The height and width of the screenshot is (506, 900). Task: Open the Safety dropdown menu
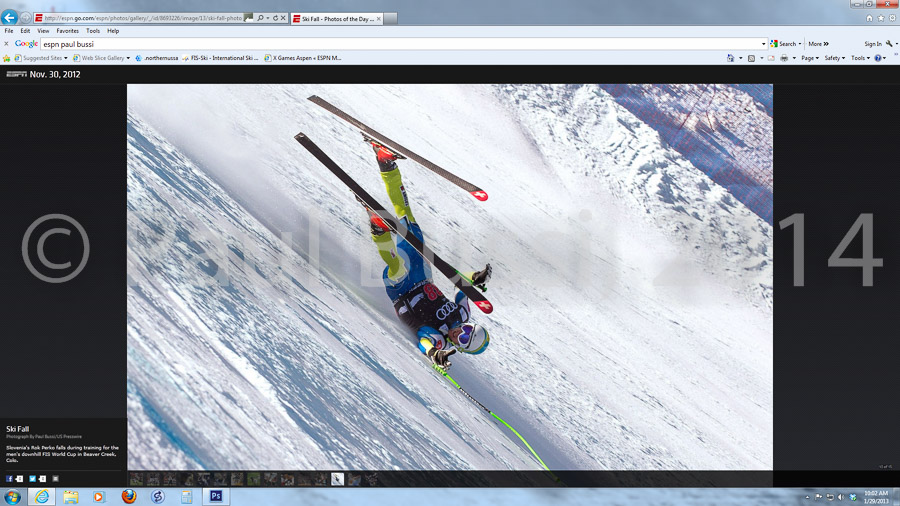(x=835, y=58)
